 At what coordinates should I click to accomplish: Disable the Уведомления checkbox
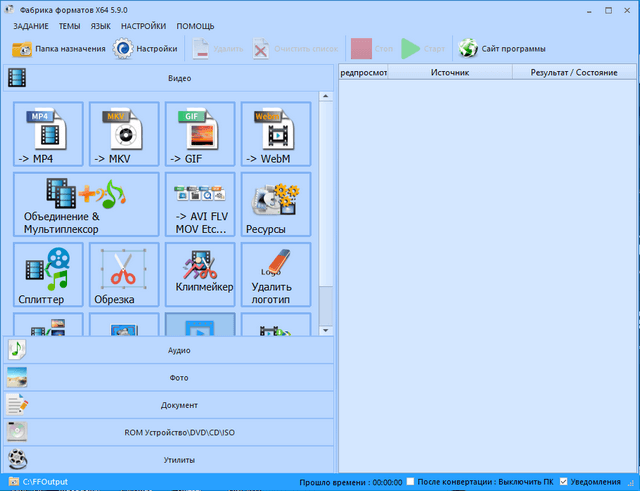tap(566, 482)
